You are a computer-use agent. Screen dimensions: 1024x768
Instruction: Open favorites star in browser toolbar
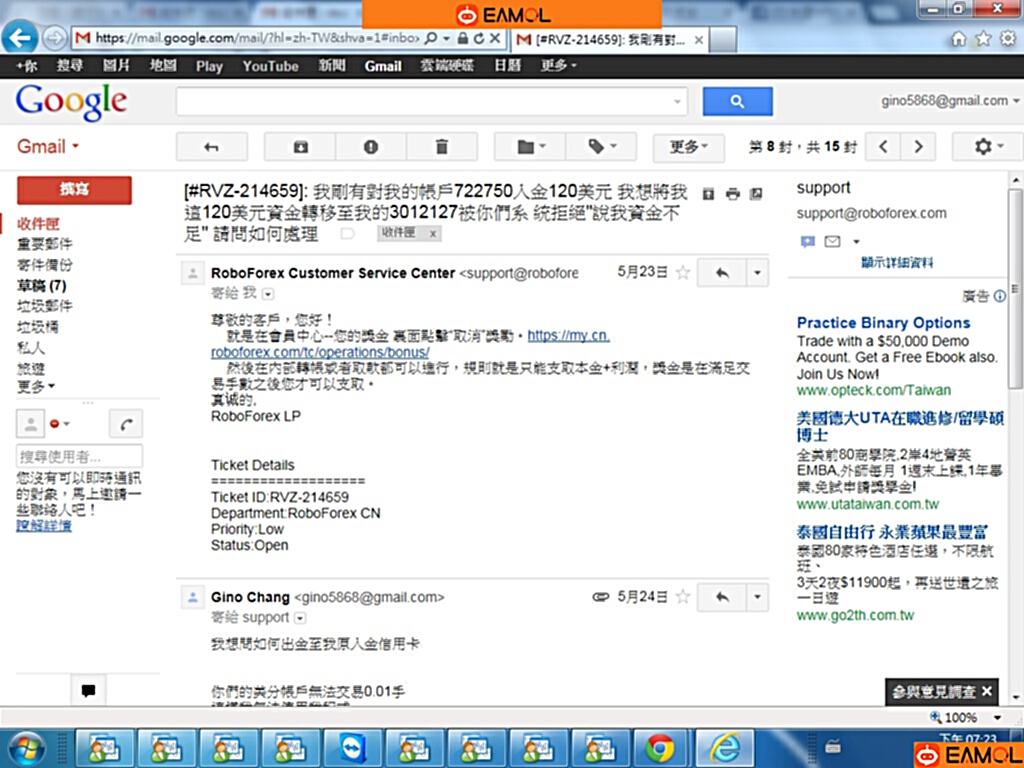[983, 39]
